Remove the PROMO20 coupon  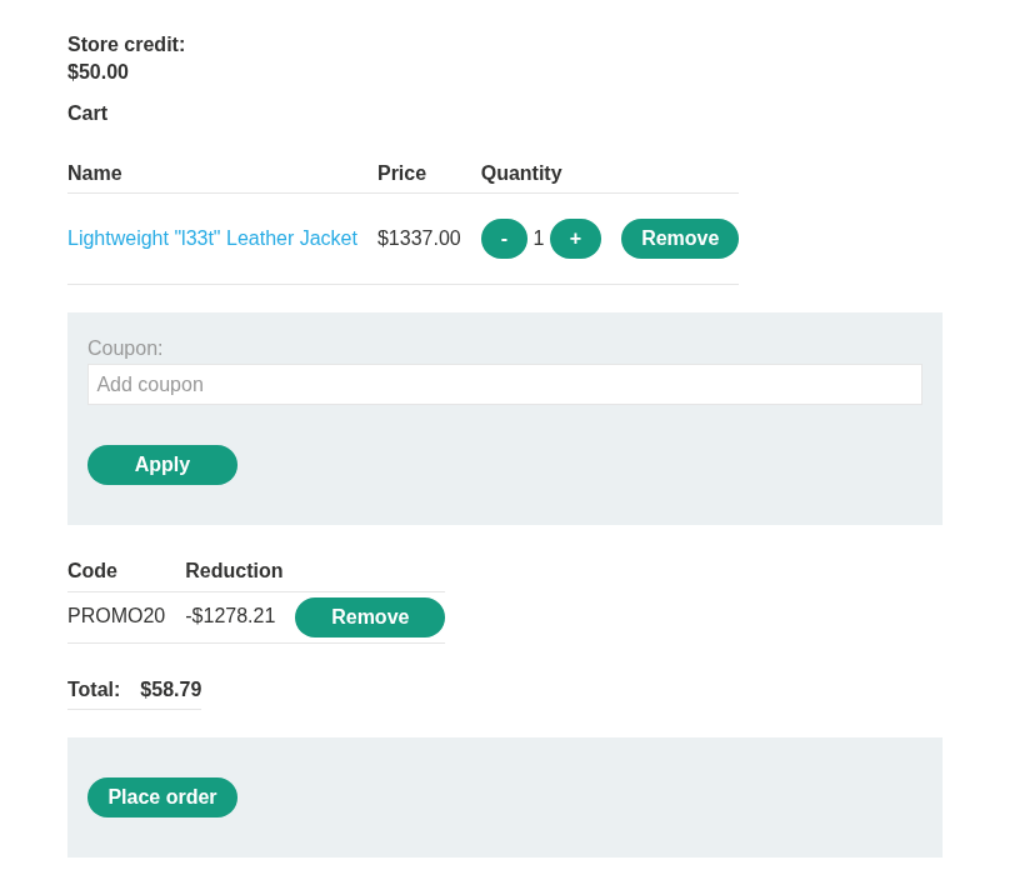(369, 617)
